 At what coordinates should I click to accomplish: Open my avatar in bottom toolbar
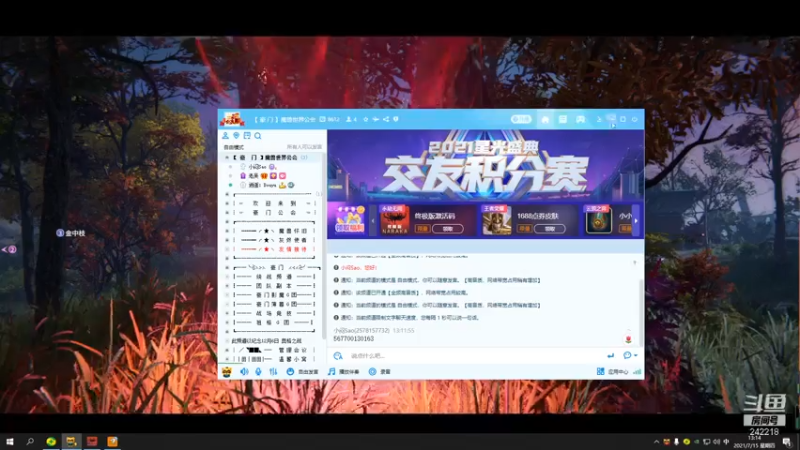227,371
